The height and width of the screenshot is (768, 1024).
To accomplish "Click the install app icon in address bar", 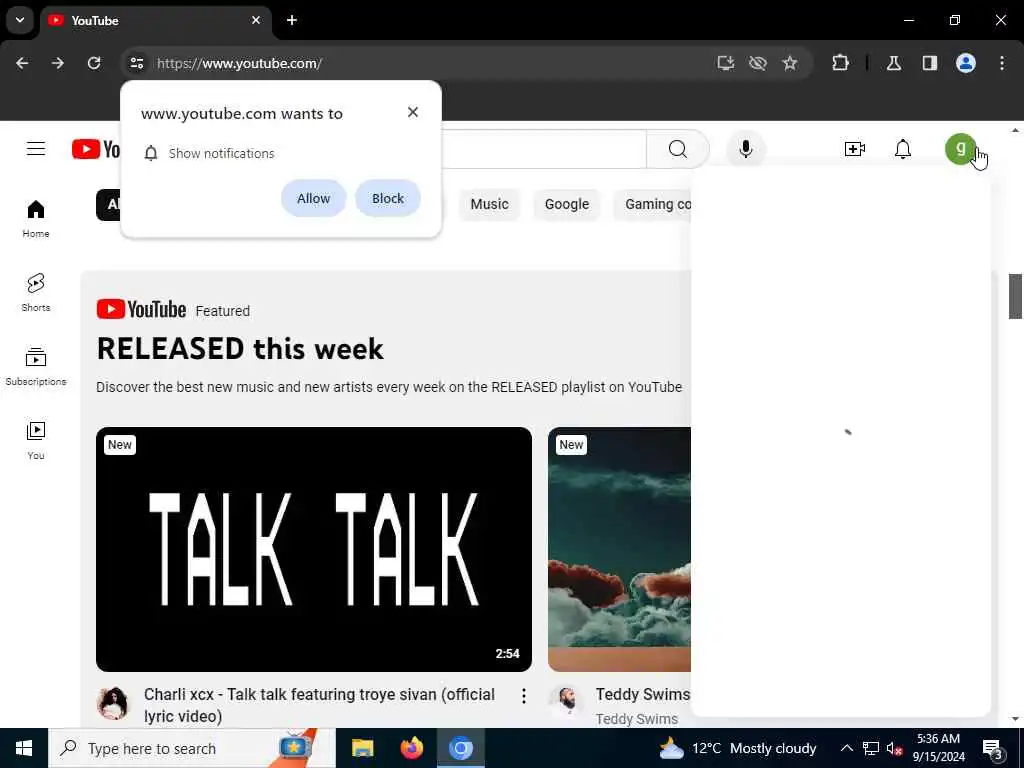I will (x=726, y=63).
